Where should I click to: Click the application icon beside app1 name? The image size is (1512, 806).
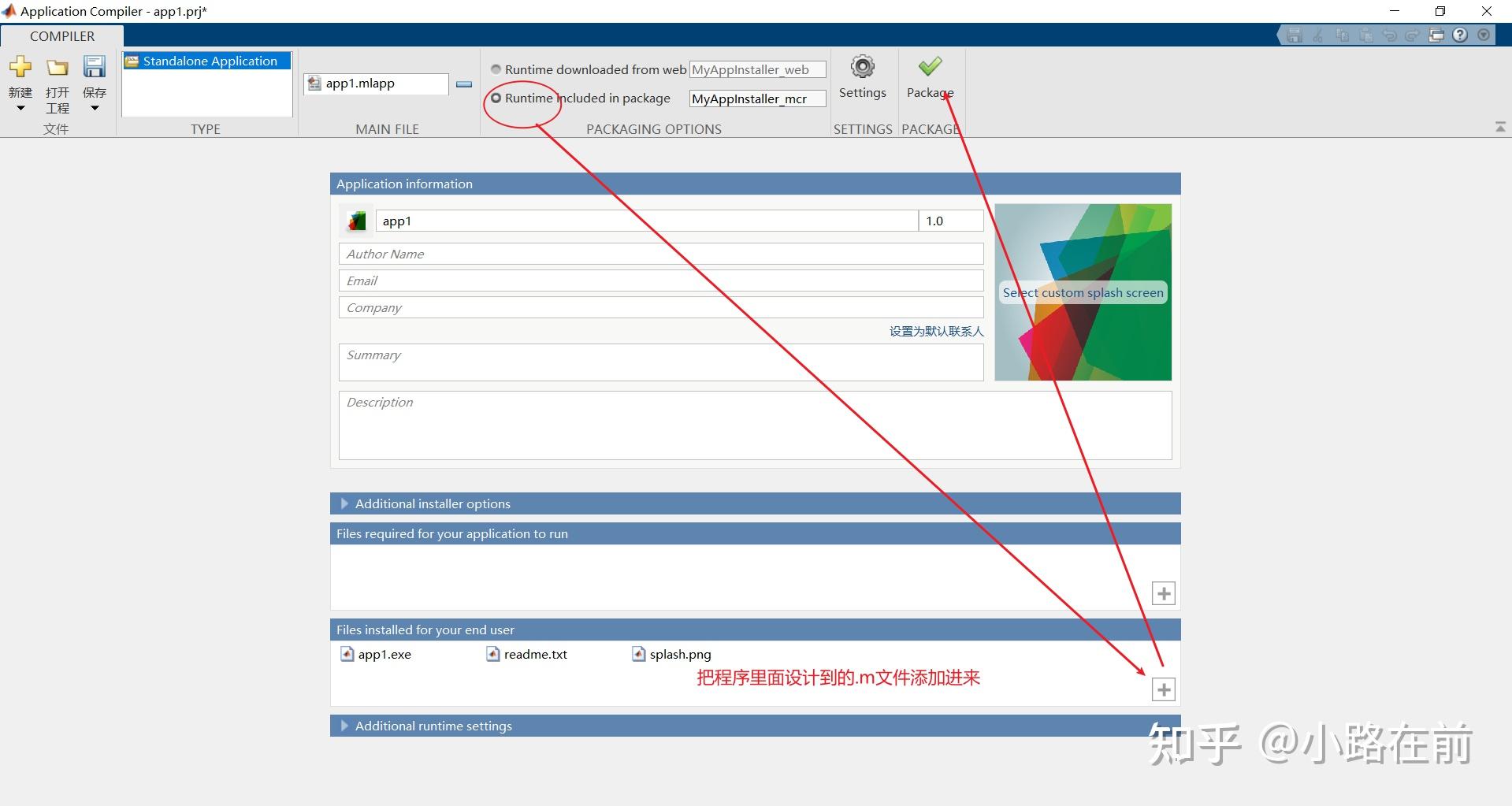point(357,221)
